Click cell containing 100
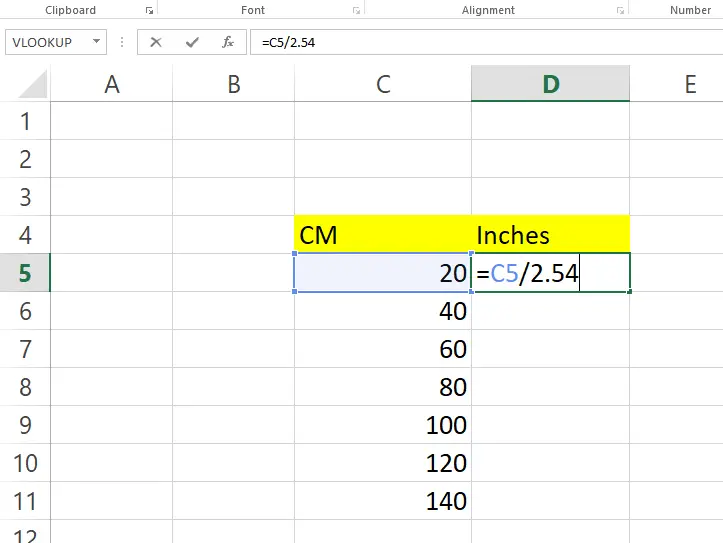 coord(383,425)
